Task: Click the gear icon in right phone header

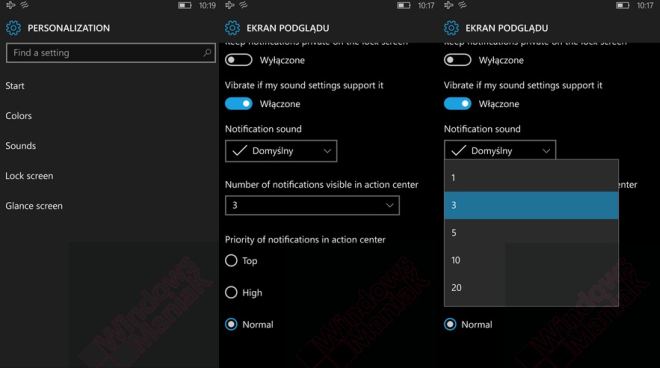Action: point(451,28)
